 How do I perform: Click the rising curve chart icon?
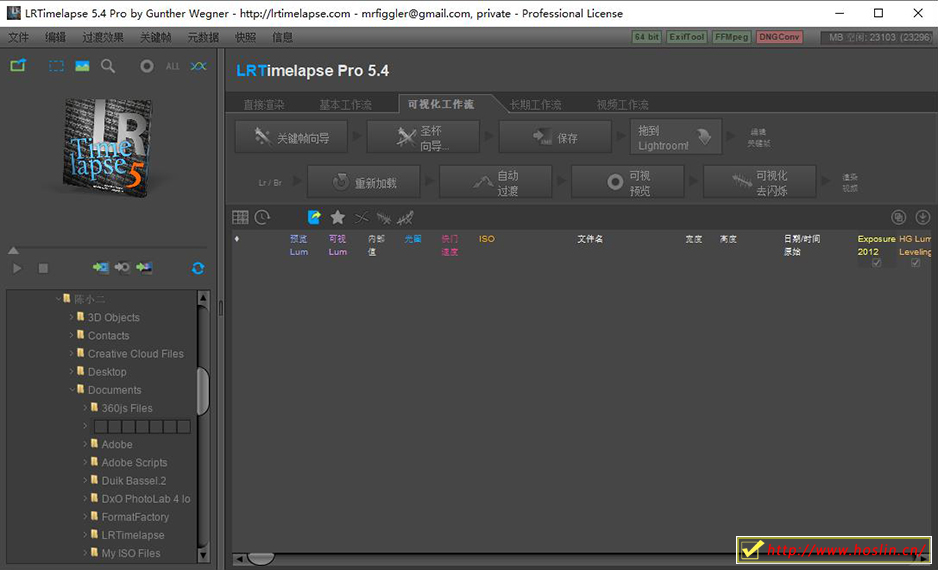pyautogui.click(x=405, y=218)
